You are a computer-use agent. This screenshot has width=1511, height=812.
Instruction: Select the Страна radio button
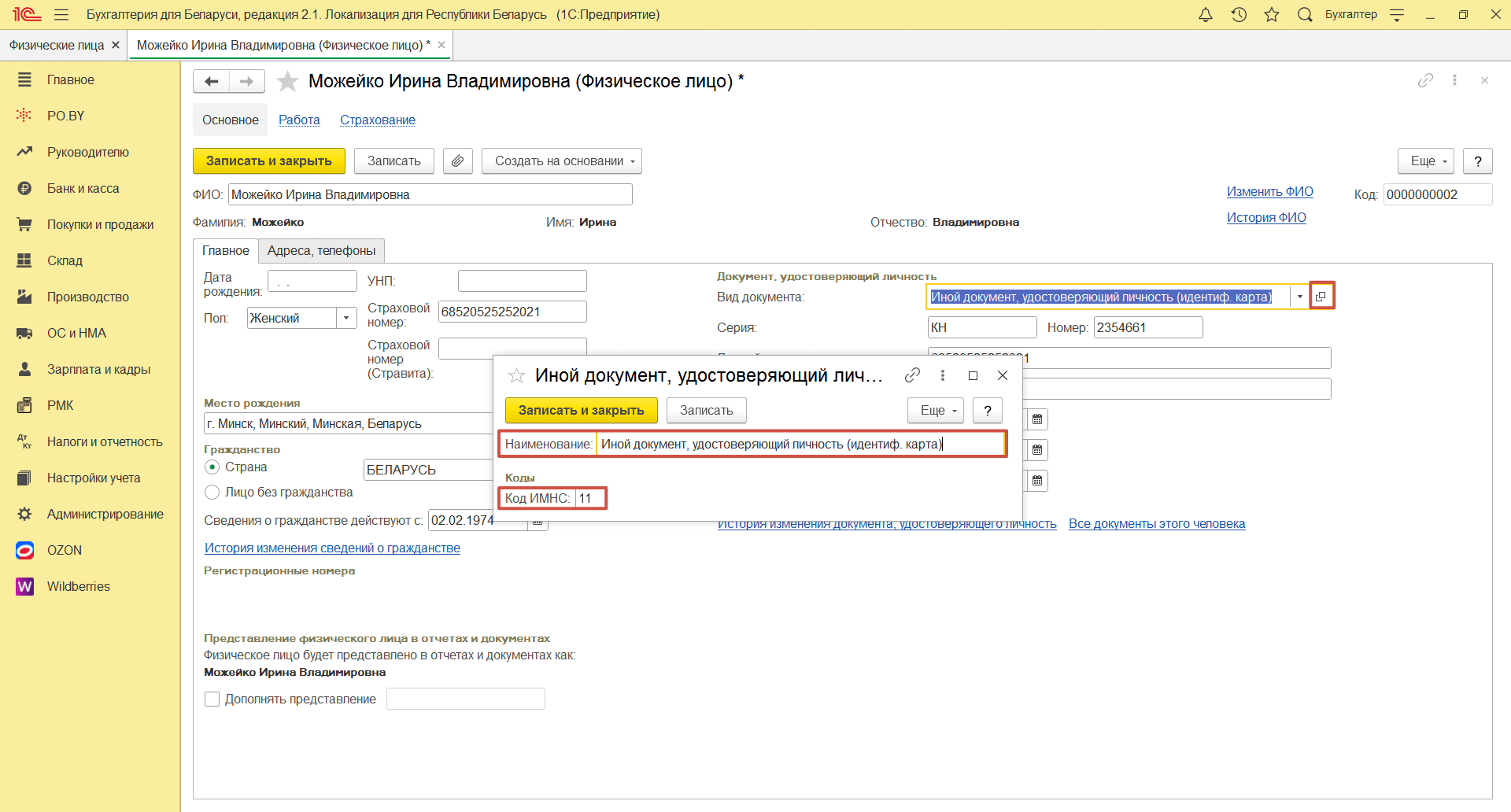[x=212, y=467]
